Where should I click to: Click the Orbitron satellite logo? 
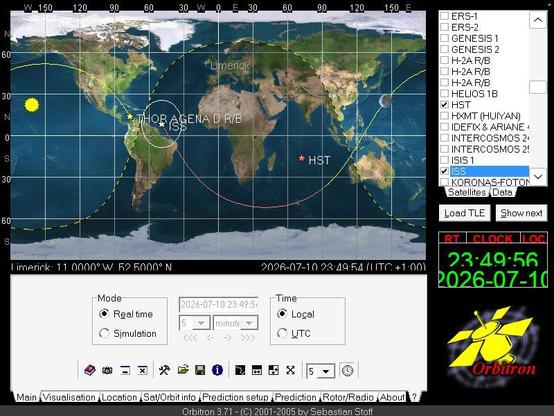(x=492, y=345)
